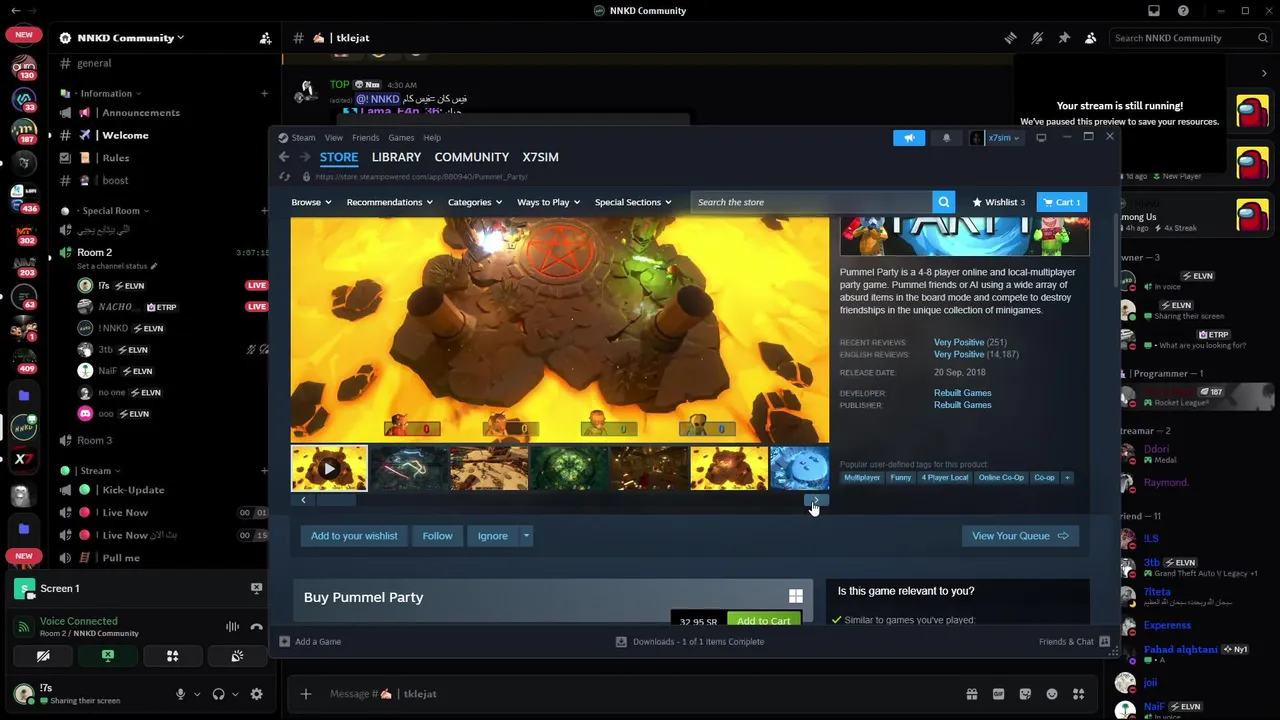This screenshot has width=1280, height=720.
Task: Open Steam Categories dropdown
Action: [475, 202]
